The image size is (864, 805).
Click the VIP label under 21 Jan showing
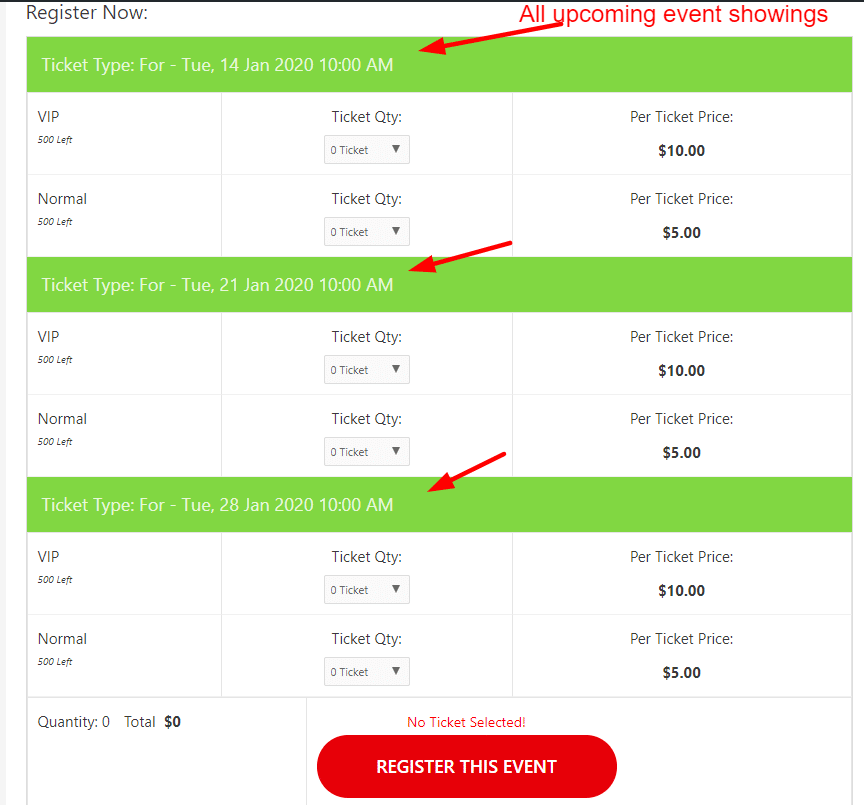pyautogui.click(x=48, y=337)
